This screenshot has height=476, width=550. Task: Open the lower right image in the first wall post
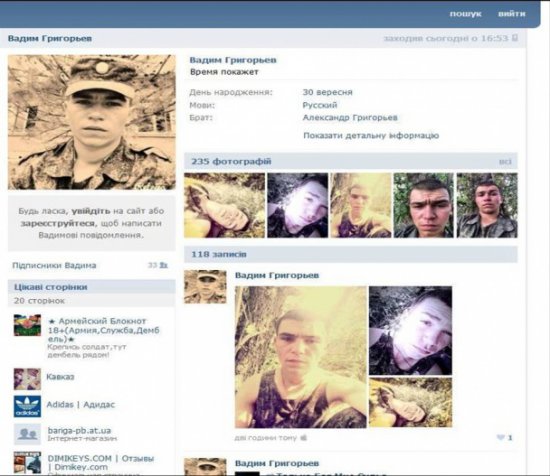pyautogui.click(x=410, y=402)
